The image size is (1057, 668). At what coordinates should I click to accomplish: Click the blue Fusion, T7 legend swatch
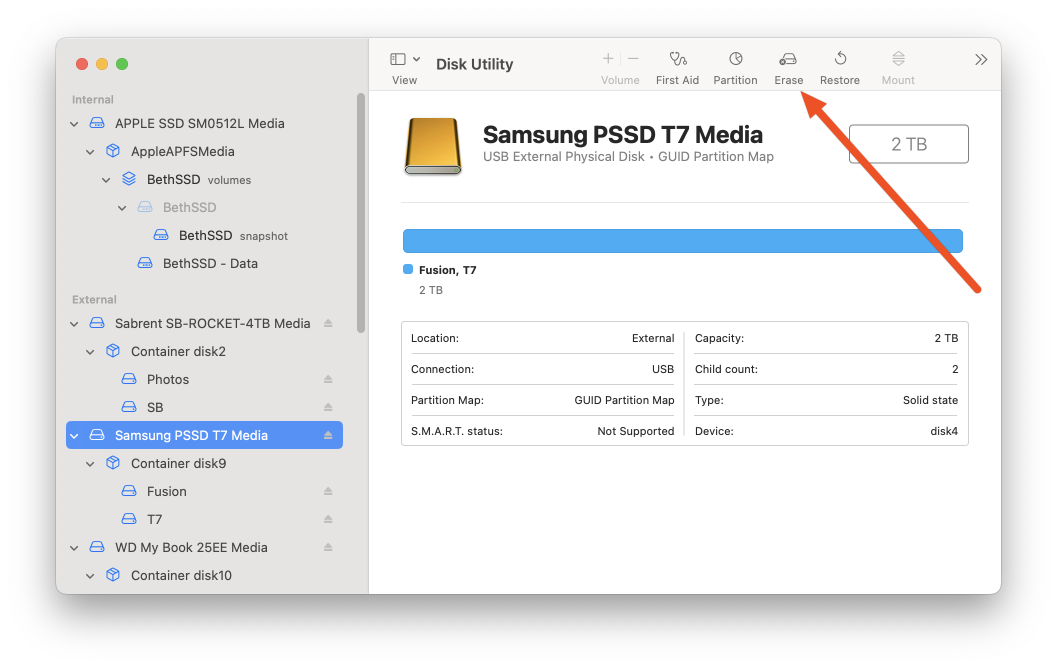(408, 270)
